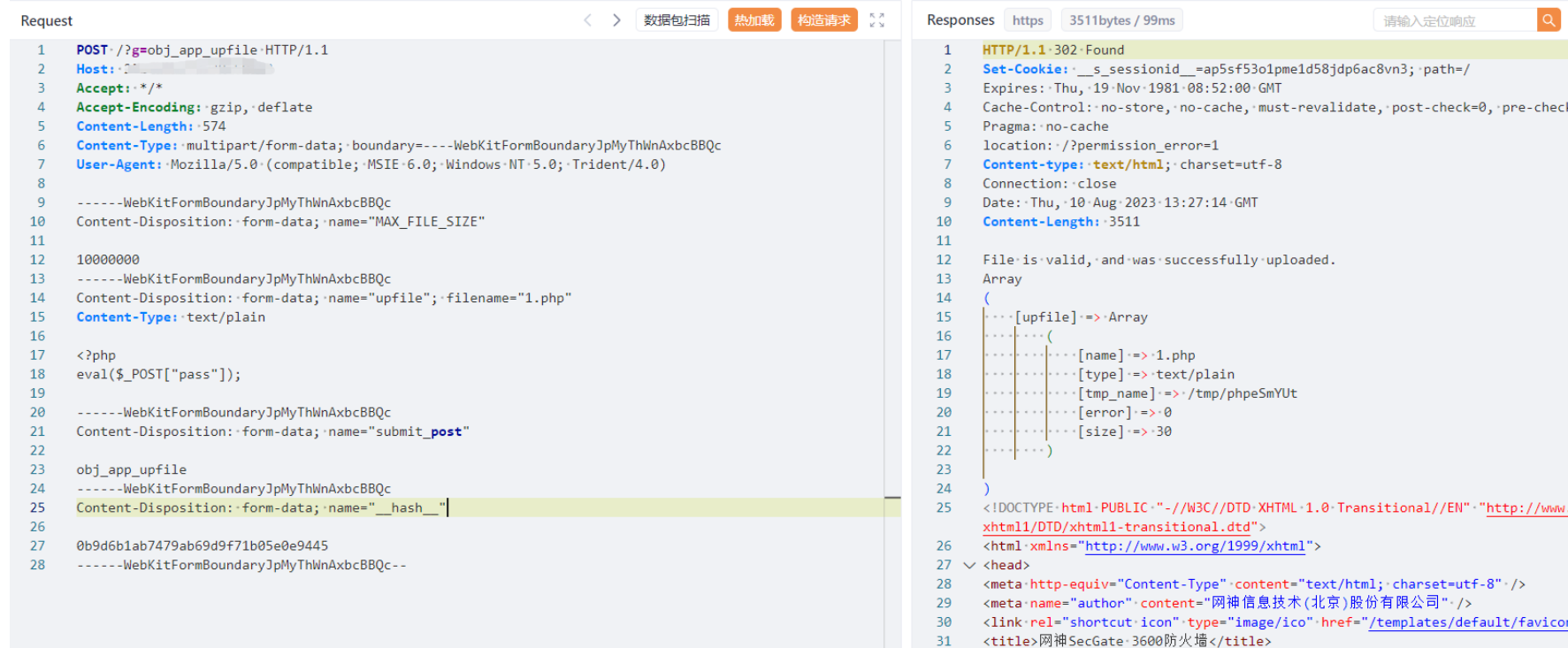Click the [name] => 1.php response line
Screen dimensions: 1568x648
pyautogui.click(x=1136, y=355)
